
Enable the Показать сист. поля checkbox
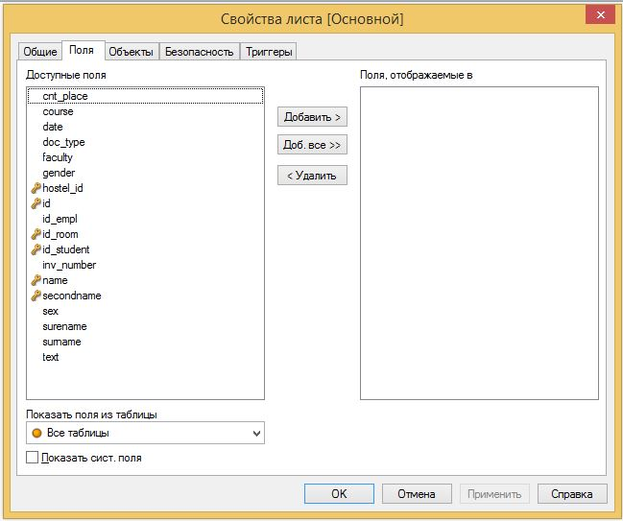click(x=33, y=458)
